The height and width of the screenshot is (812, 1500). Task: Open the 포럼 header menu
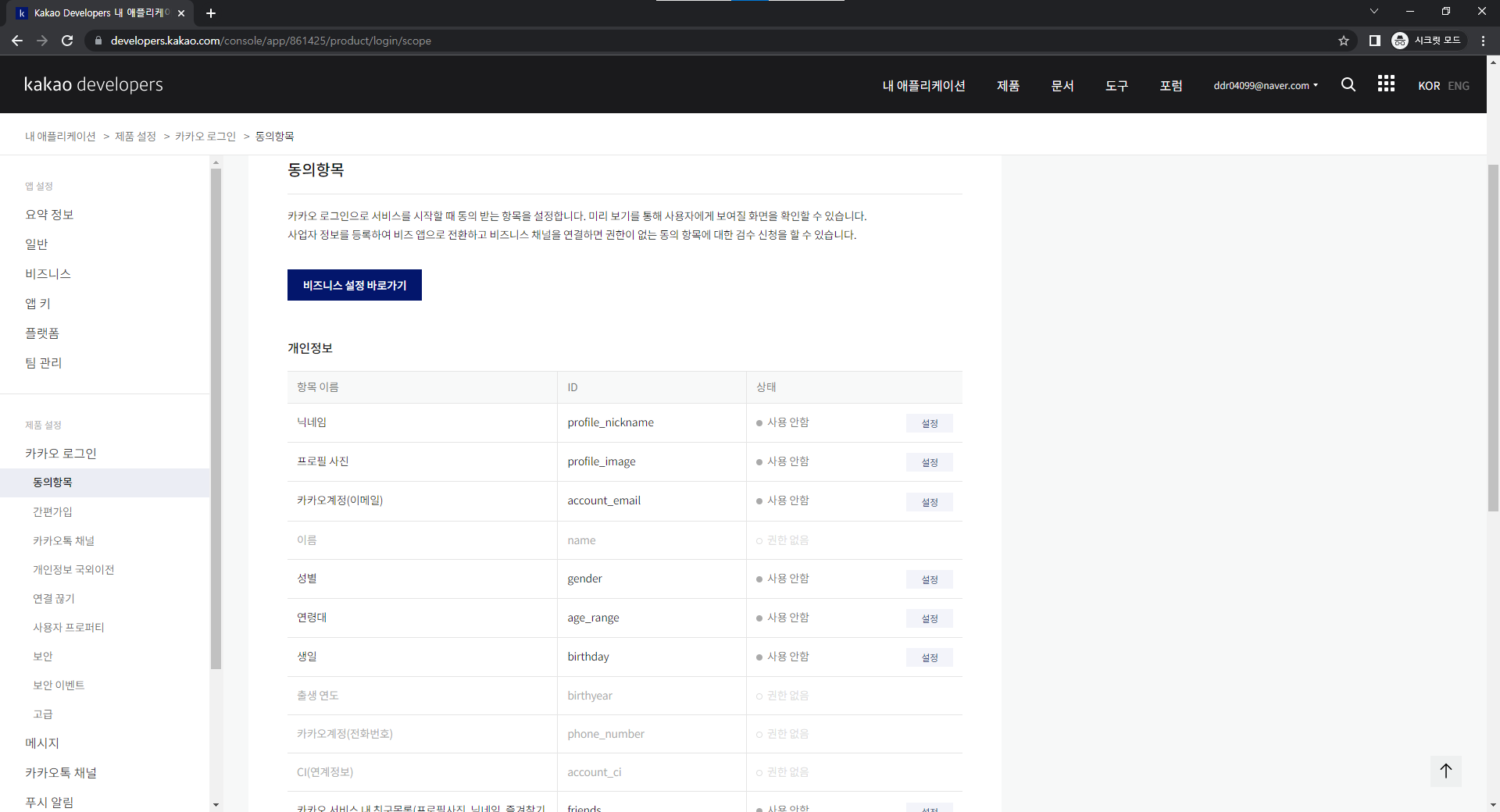click(1170, 86)
